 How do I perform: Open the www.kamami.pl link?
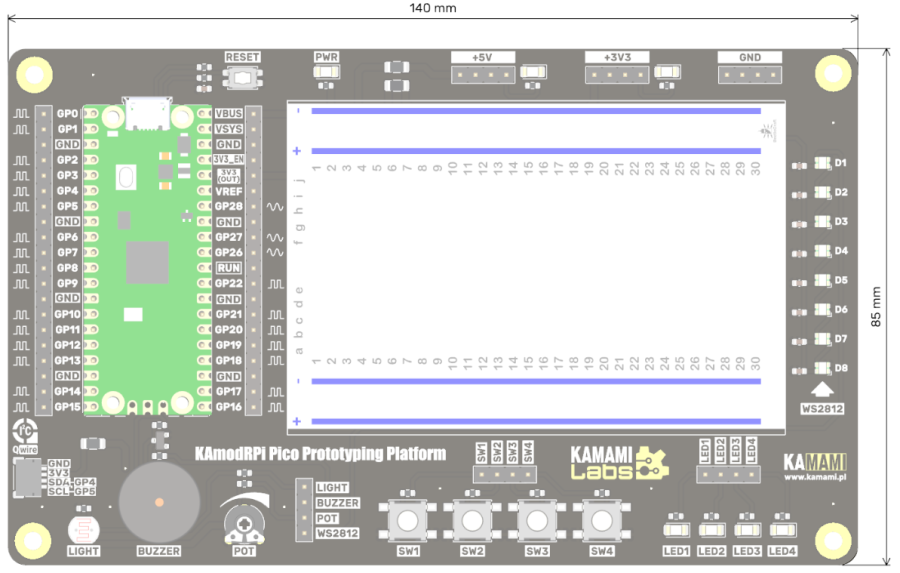coord(816,477)
